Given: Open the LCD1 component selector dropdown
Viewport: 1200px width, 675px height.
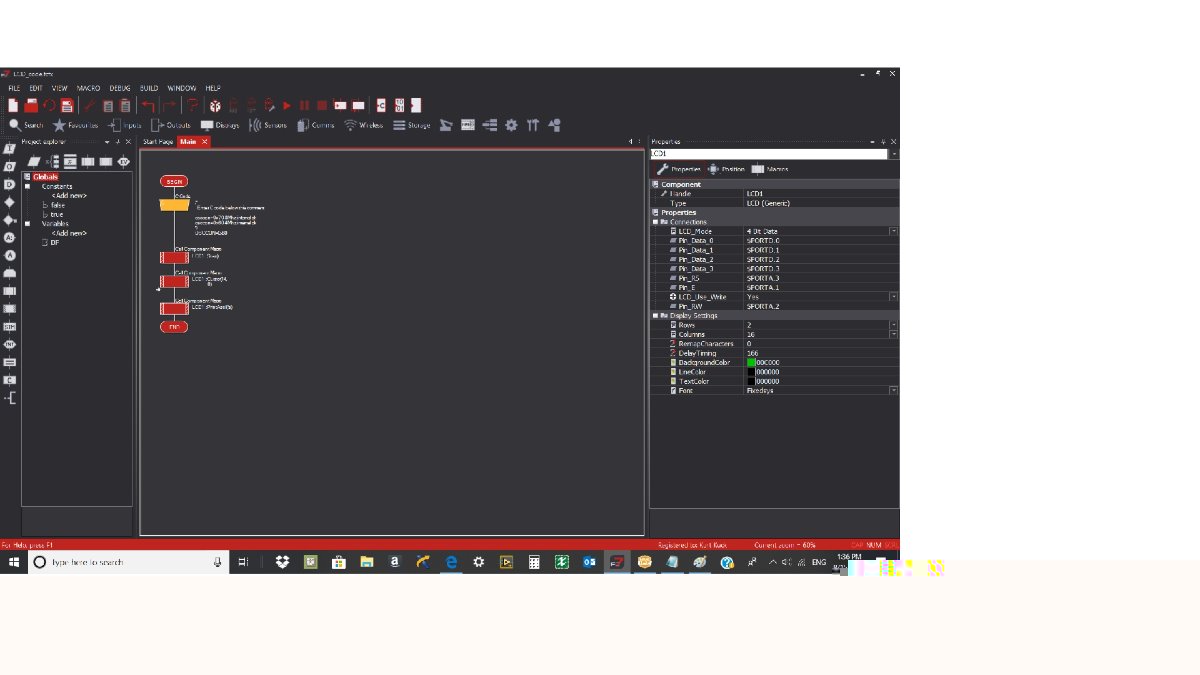Looking at the screenshot, I should [894, 154].
